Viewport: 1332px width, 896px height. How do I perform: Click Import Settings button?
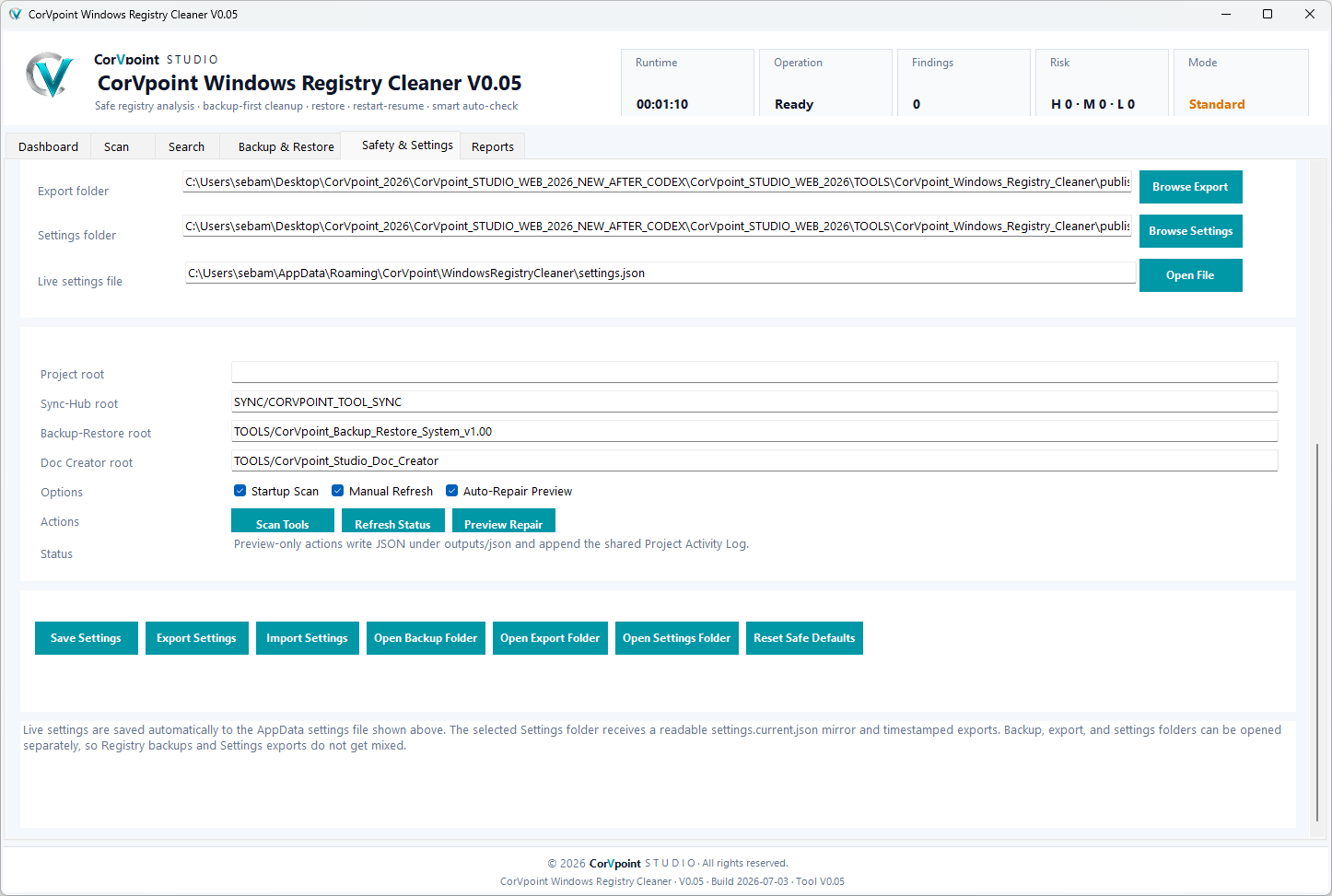click(308, 638)
